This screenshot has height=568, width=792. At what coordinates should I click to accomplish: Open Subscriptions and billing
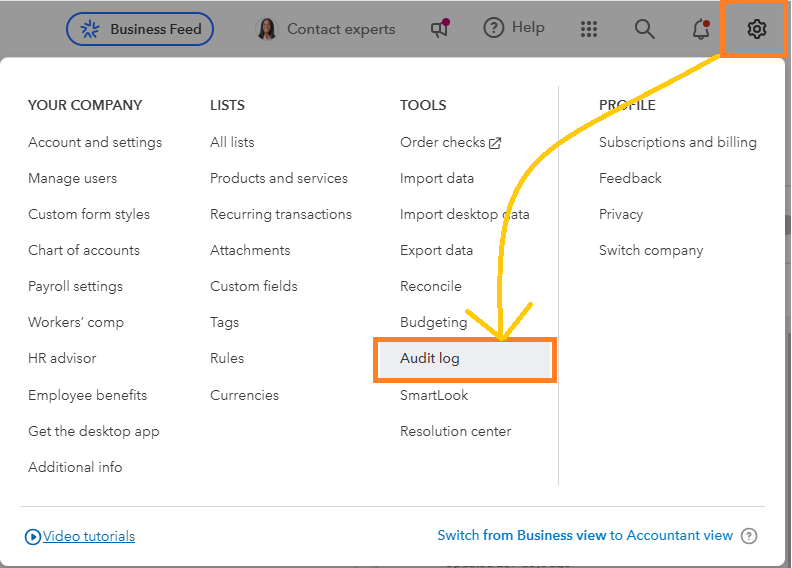(678, 142)
